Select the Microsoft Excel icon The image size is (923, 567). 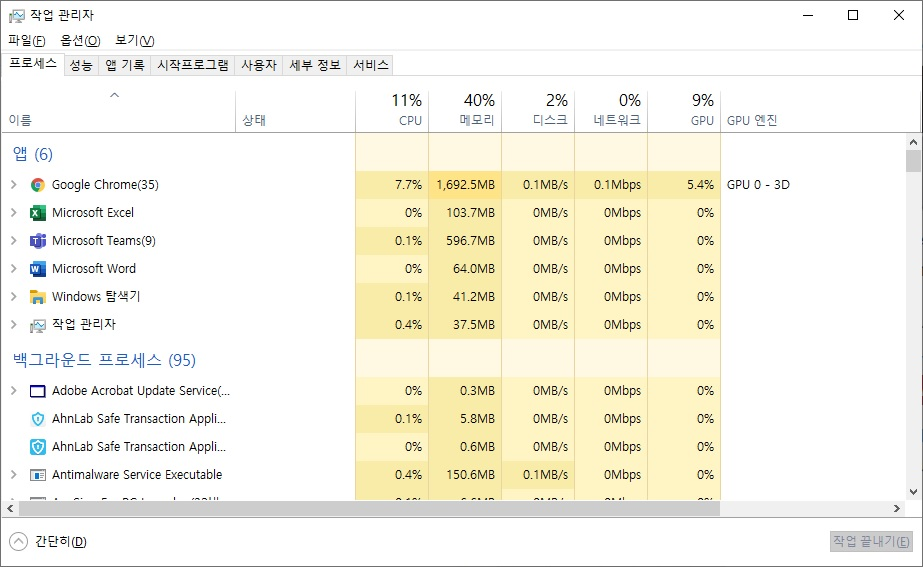tap(38, 213)
